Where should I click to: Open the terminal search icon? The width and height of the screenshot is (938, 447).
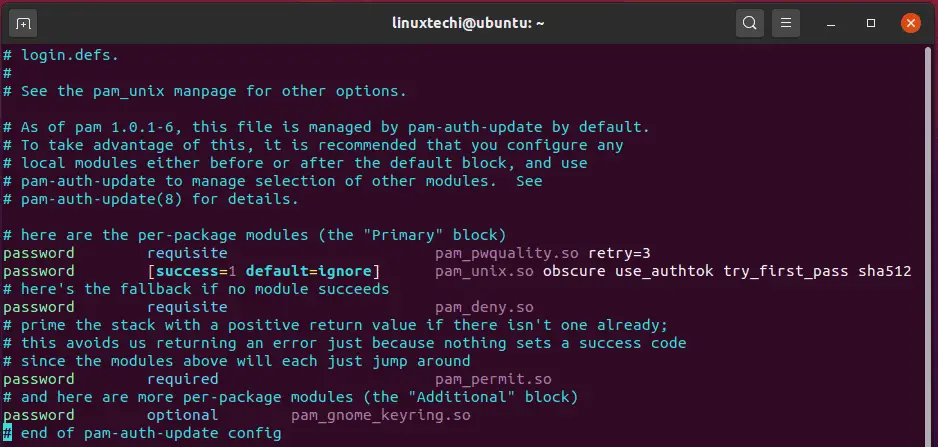coord(748,22)
